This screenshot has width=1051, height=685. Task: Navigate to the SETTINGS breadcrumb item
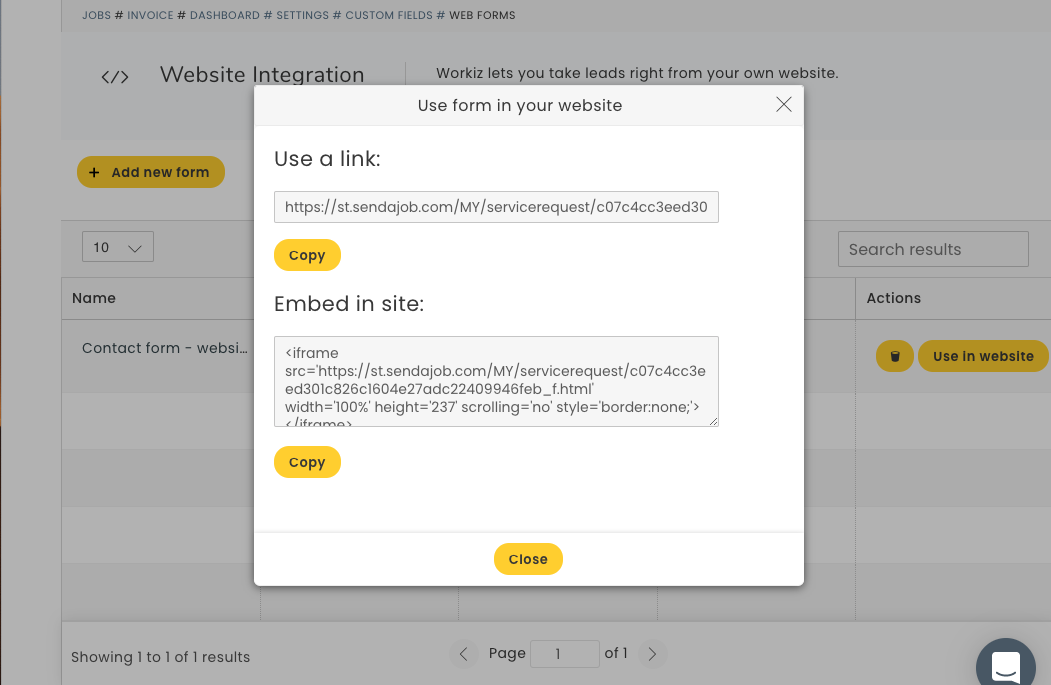click(302, 15)
